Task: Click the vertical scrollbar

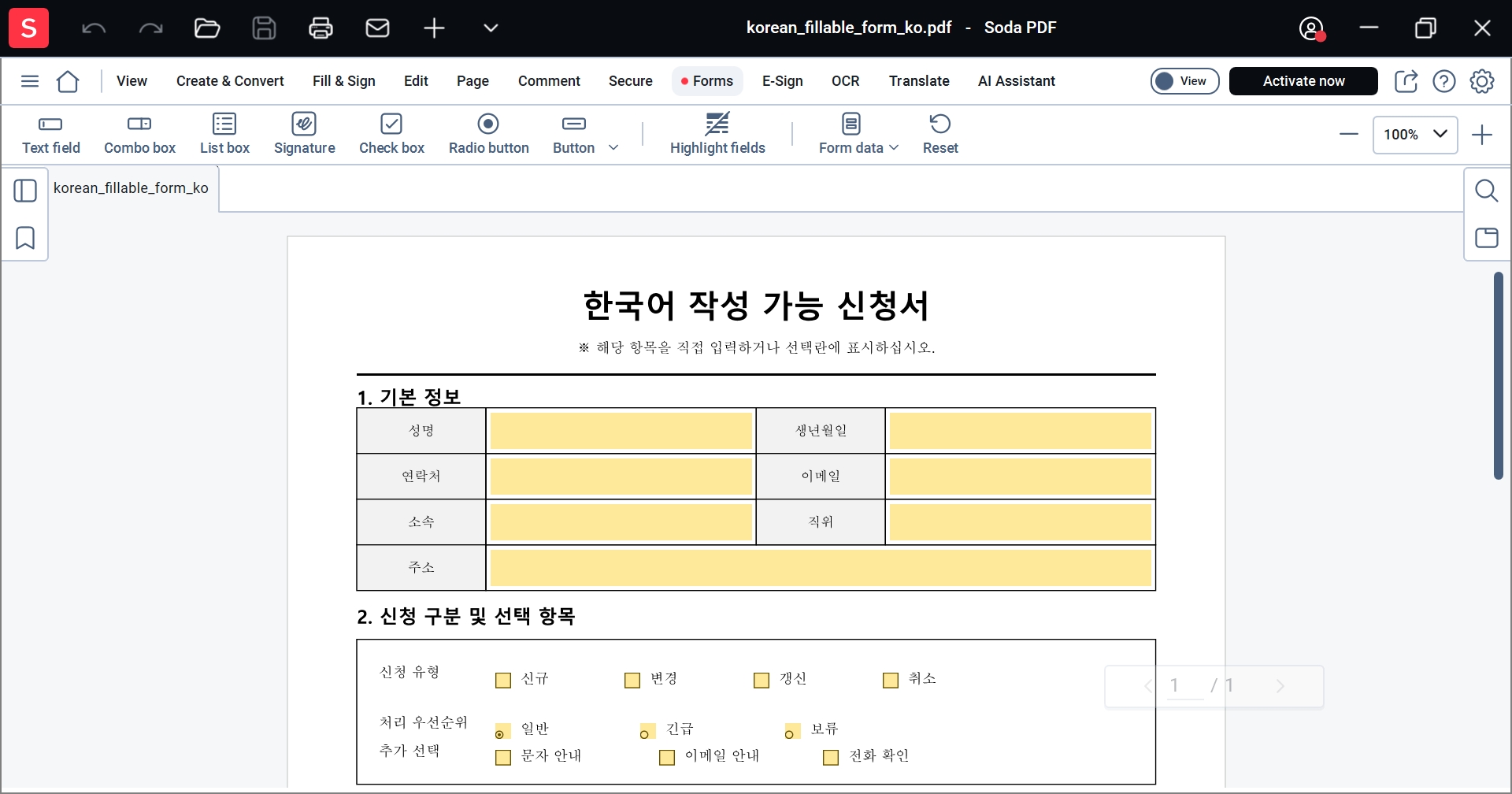Action: pyautogui.click(x=1499, y=376)
